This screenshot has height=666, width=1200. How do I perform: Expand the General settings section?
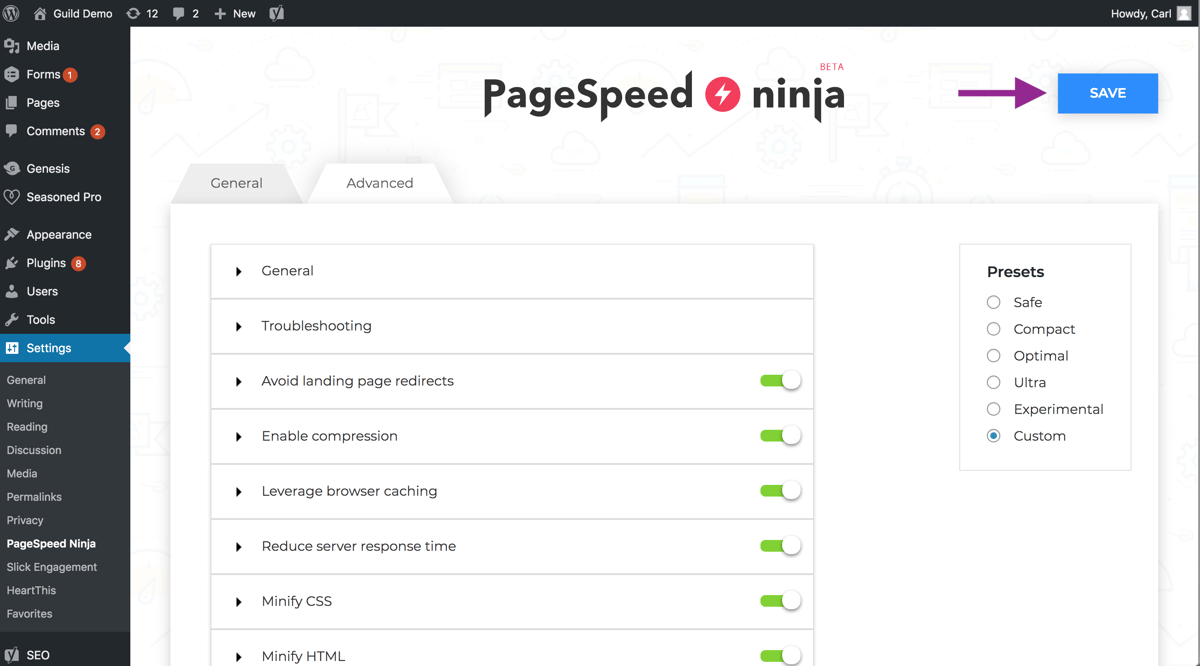point(287,270)
